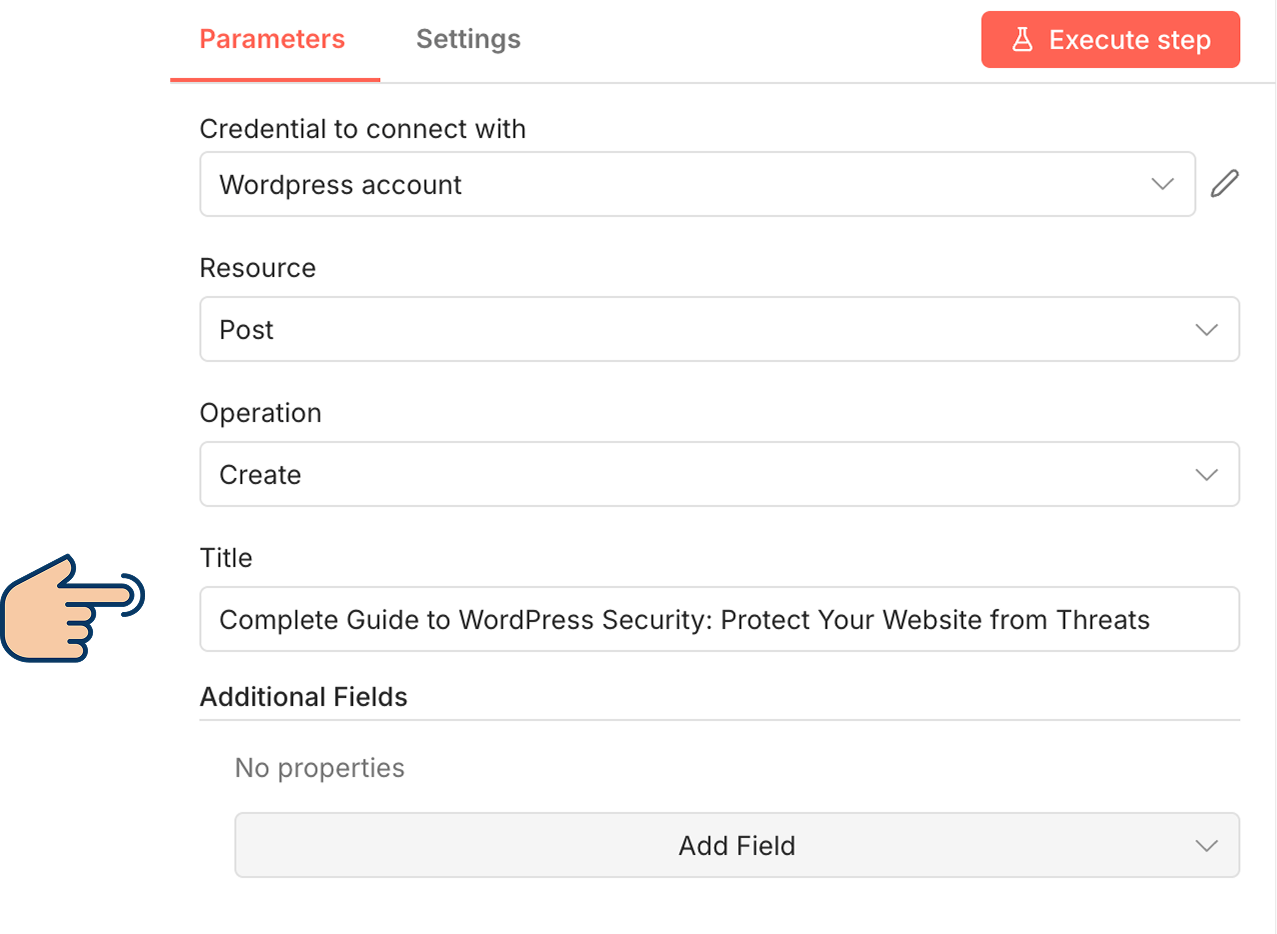The height and width of the screenshot is (934, 1277).
Task: Click the No properties placeholder text
Action: click(319, 768)
